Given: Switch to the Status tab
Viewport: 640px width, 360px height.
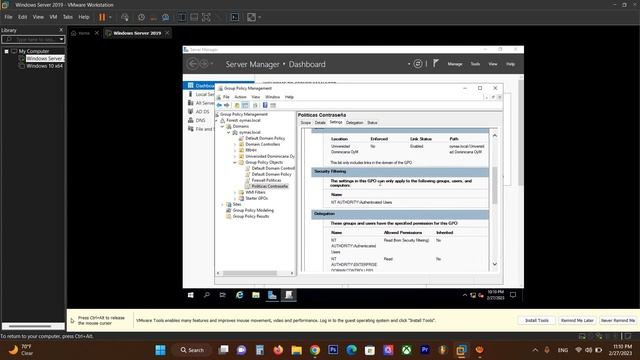Looking at the screenshot, I should 372,123.
